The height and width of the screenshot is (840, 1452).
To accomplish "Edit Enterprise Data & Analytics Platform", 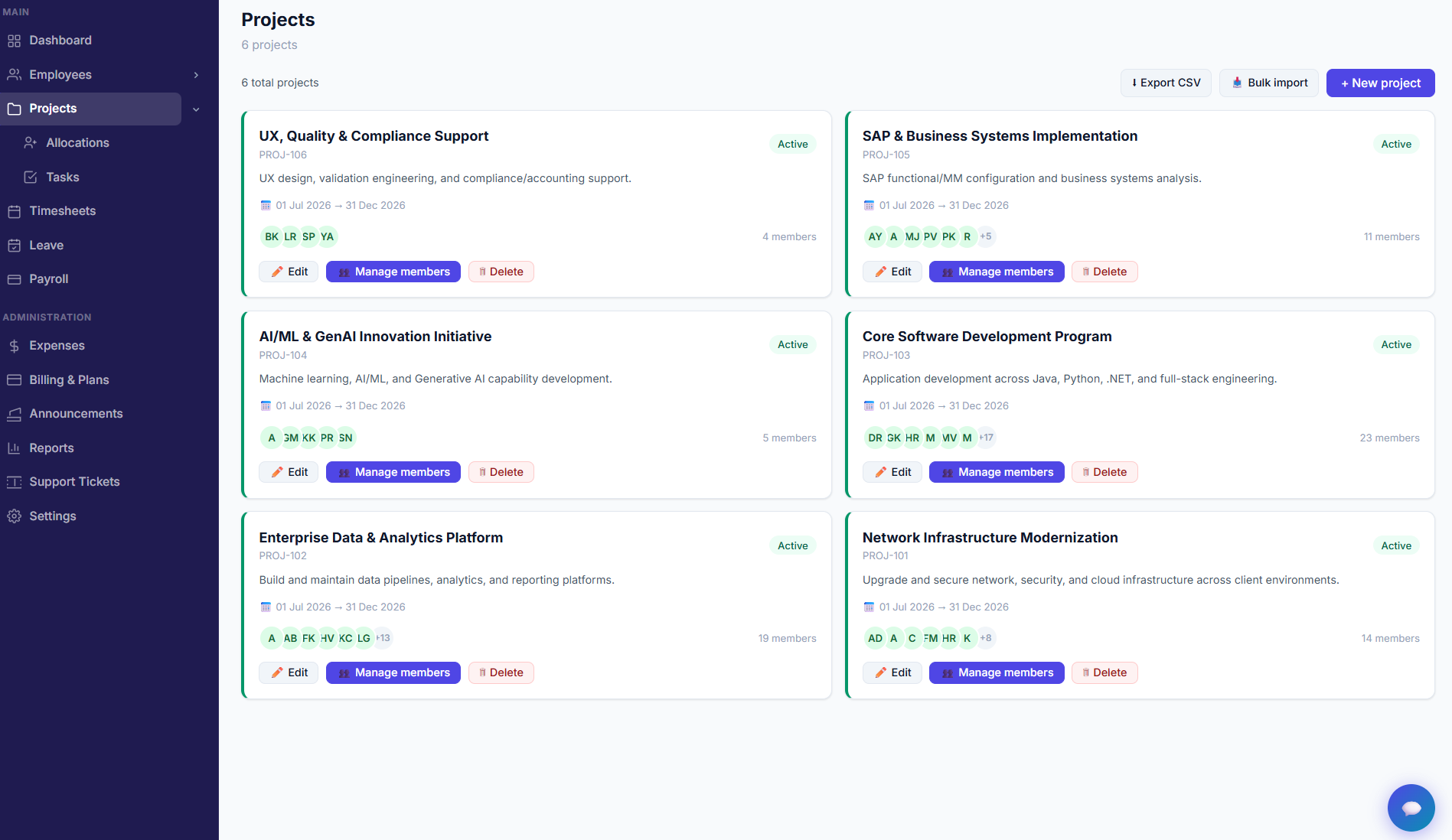I will 289,672.
